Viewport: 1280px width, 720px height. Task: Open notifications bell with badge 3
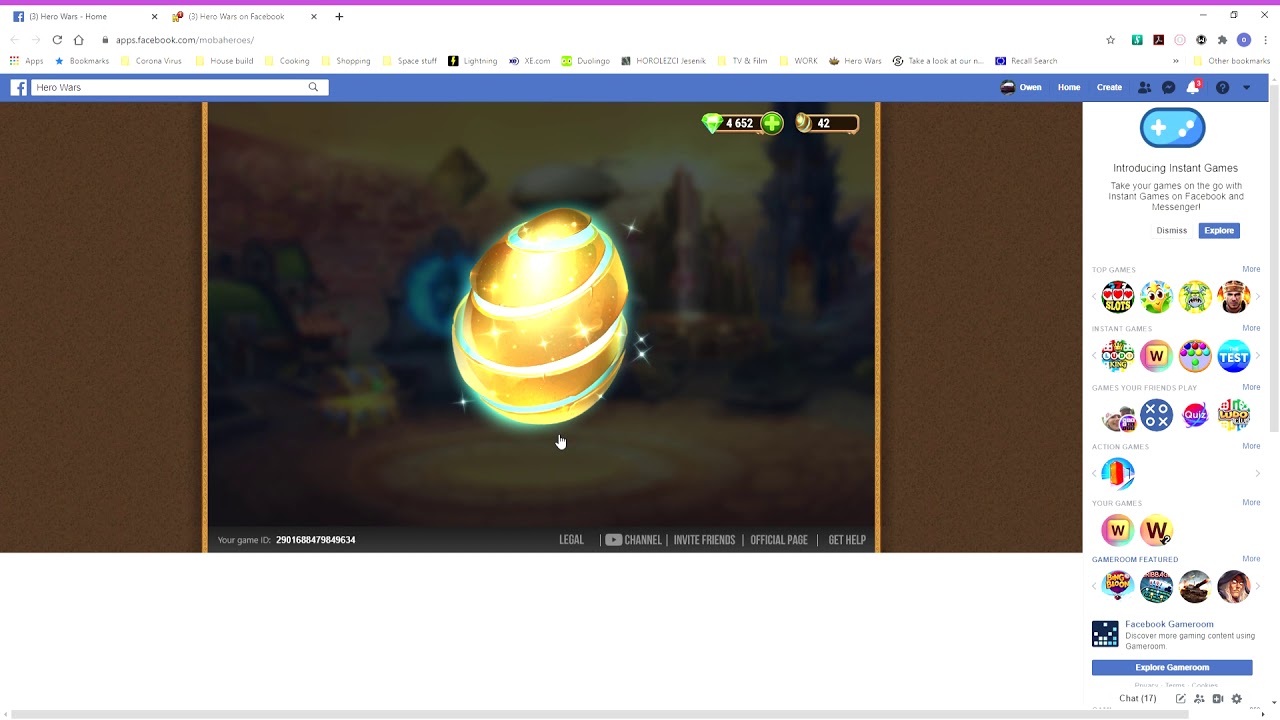coord(1192,87)
